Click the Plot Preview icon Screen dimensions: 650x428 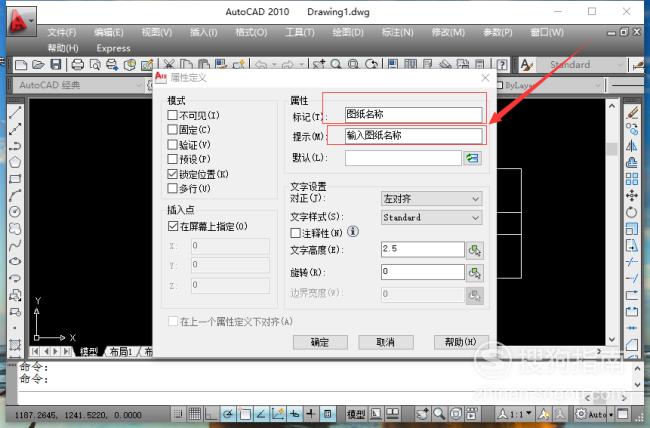tap(95, 65)
